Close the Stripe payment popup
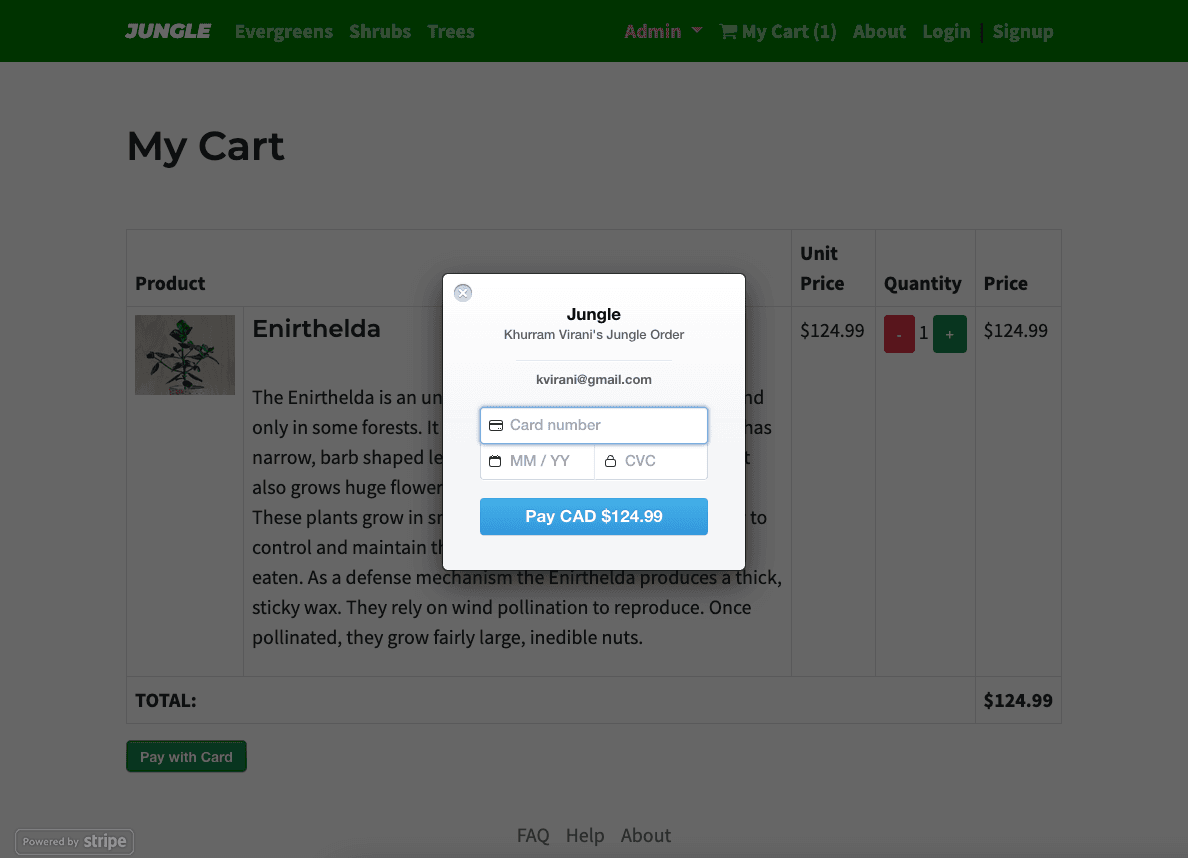 coord(463,293)
